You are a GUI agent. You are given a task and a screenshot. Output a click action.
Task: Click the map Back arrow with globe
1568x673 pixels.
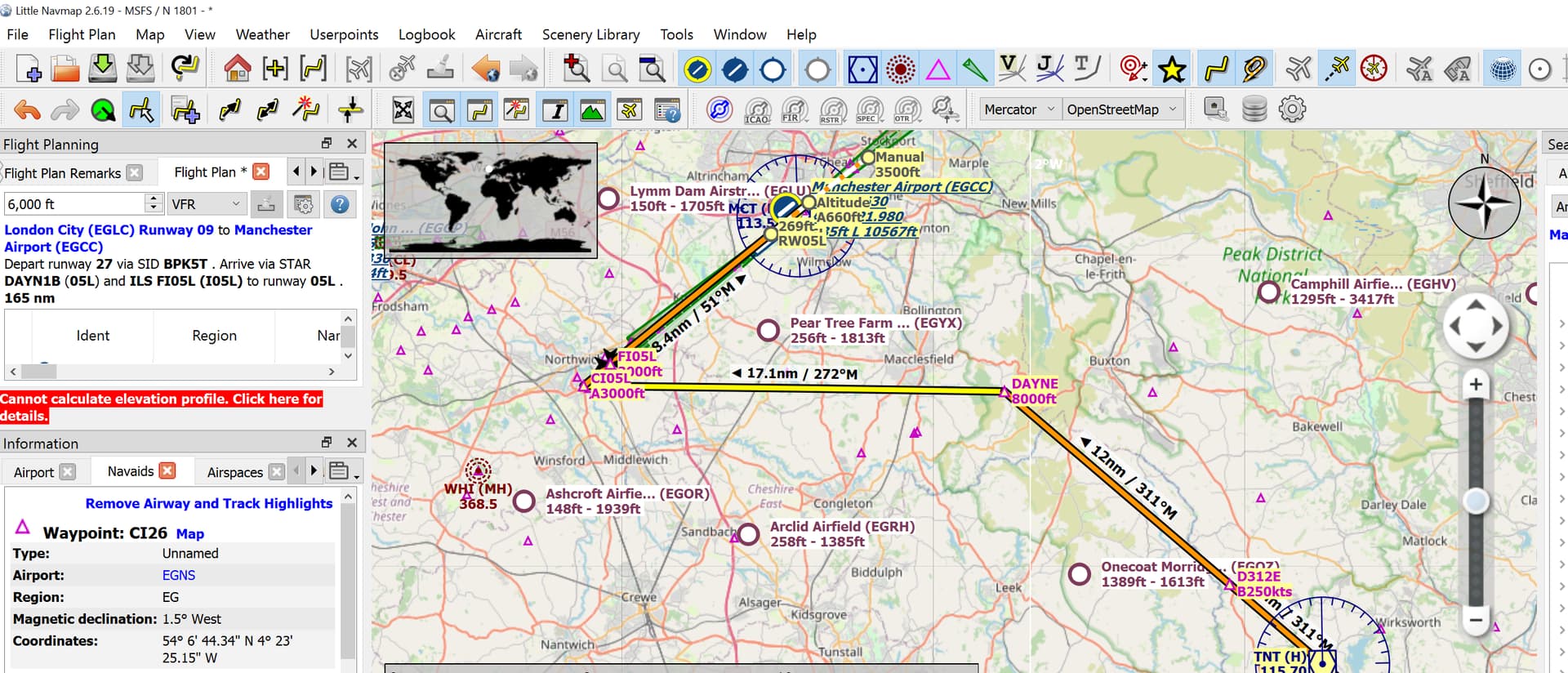coord(486,69)
